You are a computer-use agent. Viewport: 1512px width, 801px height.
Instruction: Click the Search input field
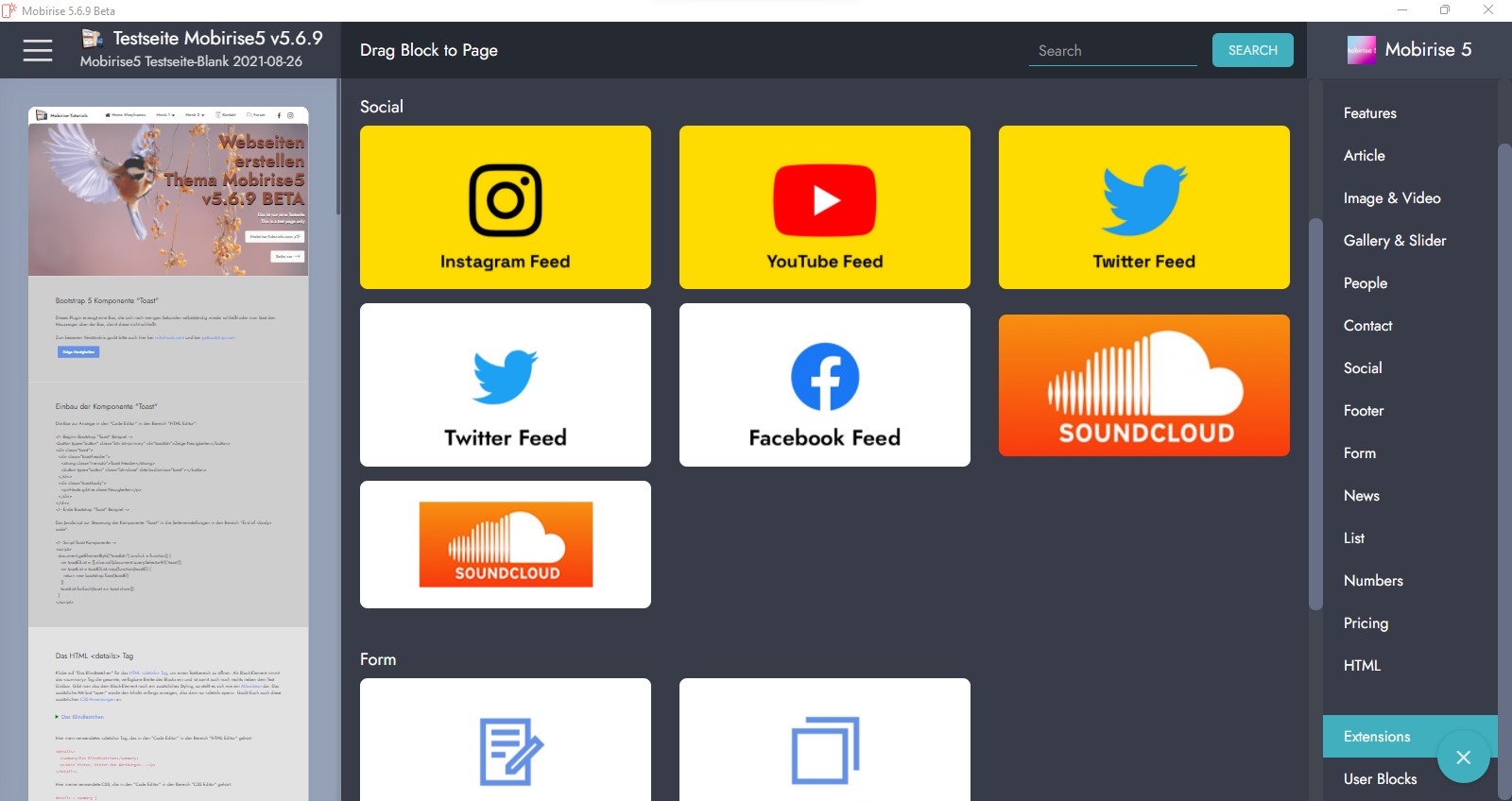[x=1113, y=51]
